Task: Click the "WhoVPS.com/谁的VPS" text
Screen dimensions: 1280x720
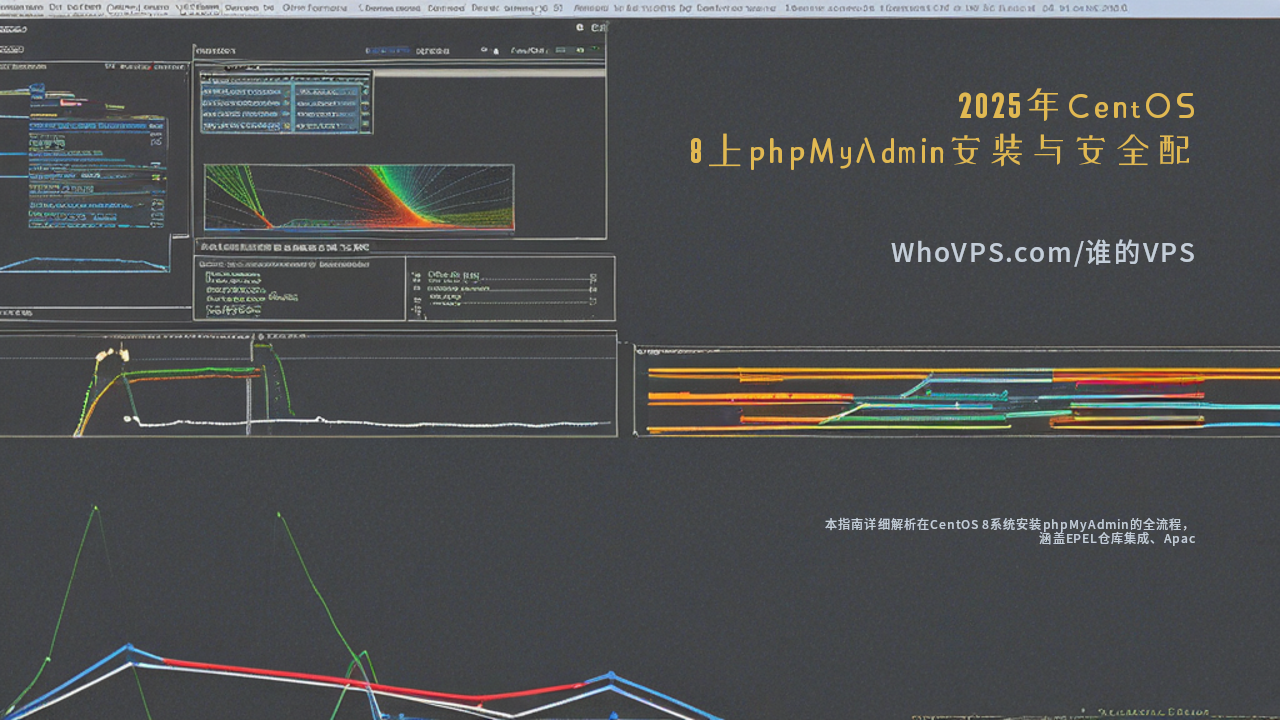Action: (1043, 252)
